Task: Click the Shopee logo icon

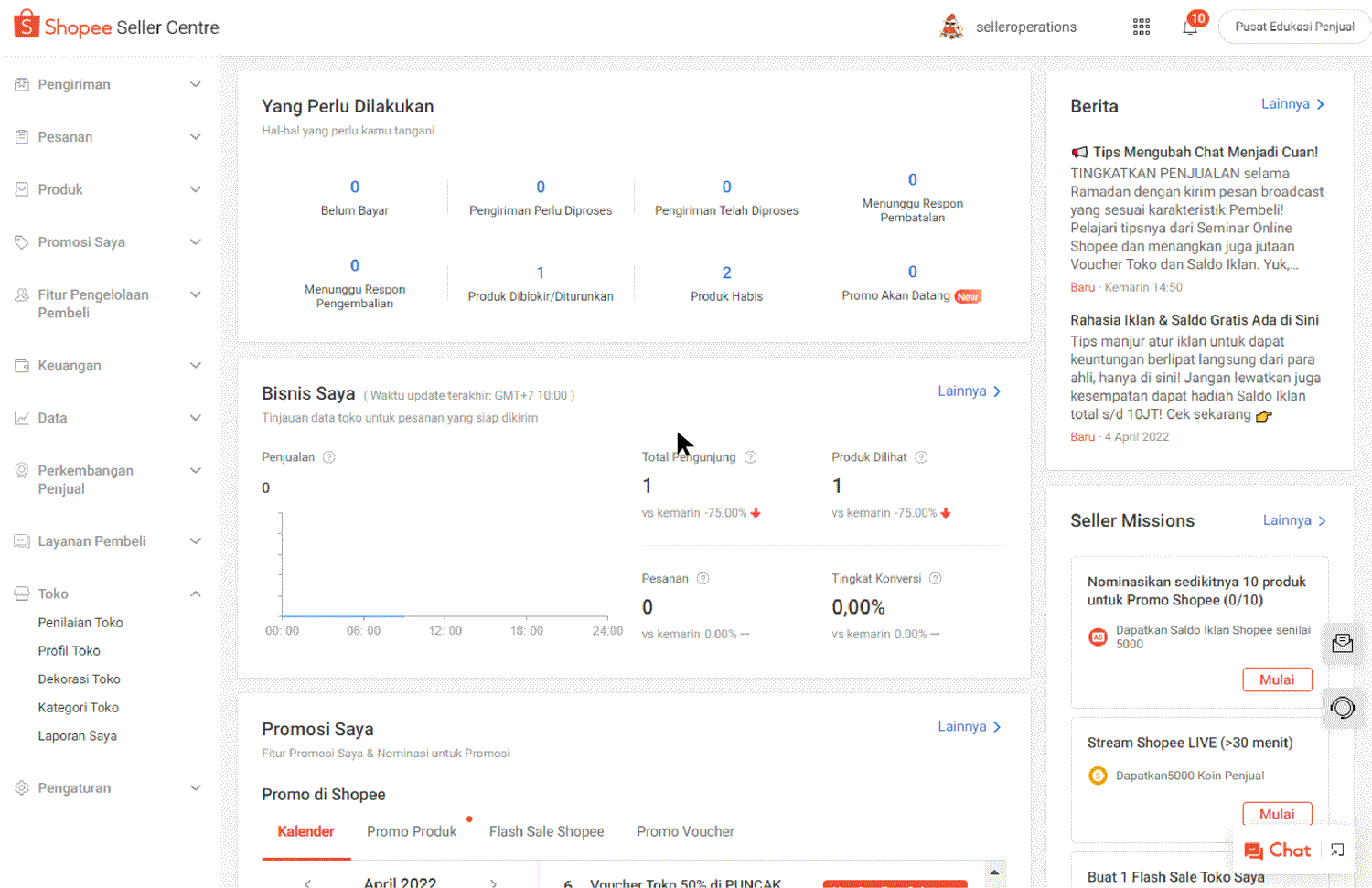Action: 27,26
